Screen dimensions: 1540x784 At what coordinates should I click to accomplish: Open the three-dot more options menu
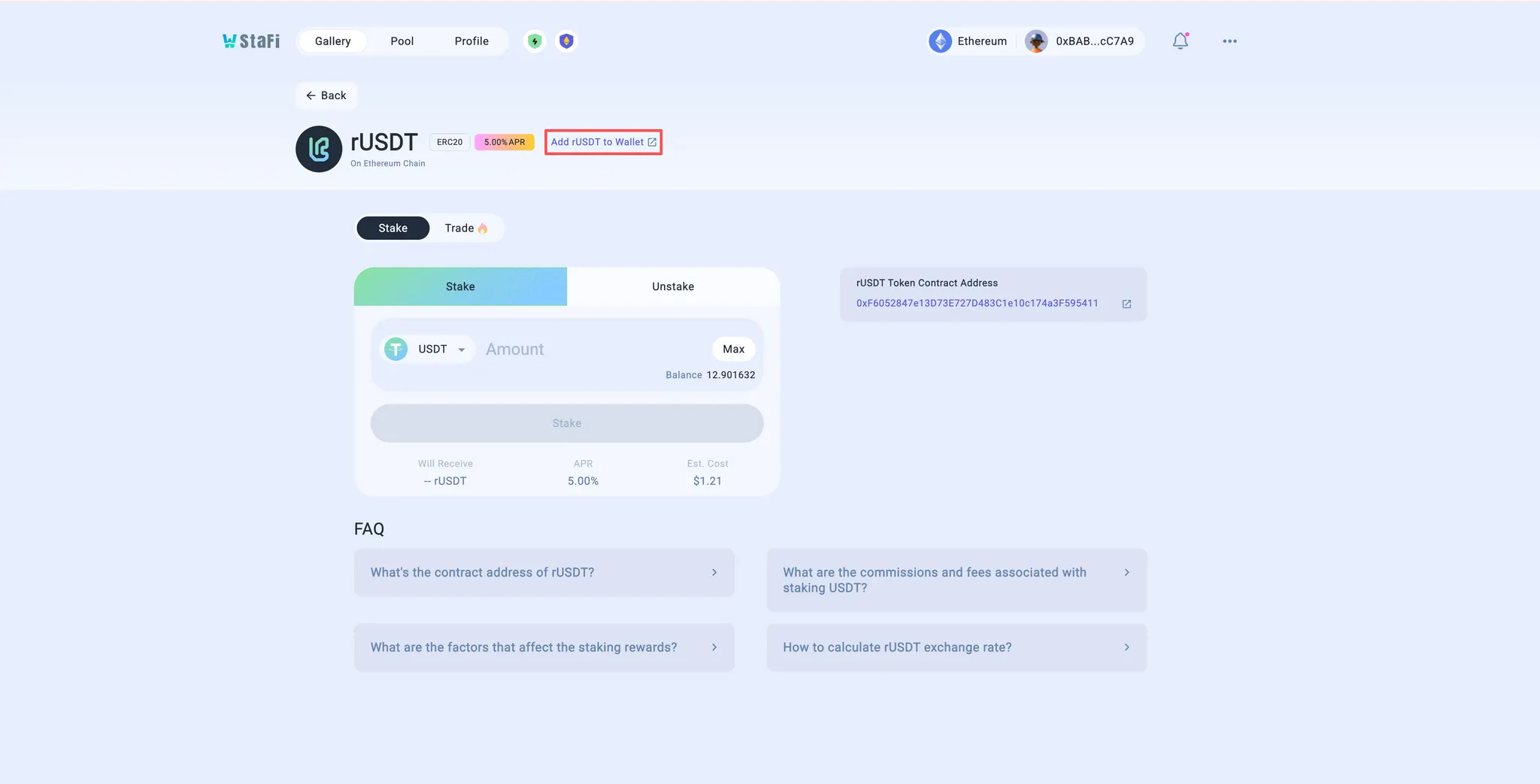pyautogui.click(x=1229, y=41)
